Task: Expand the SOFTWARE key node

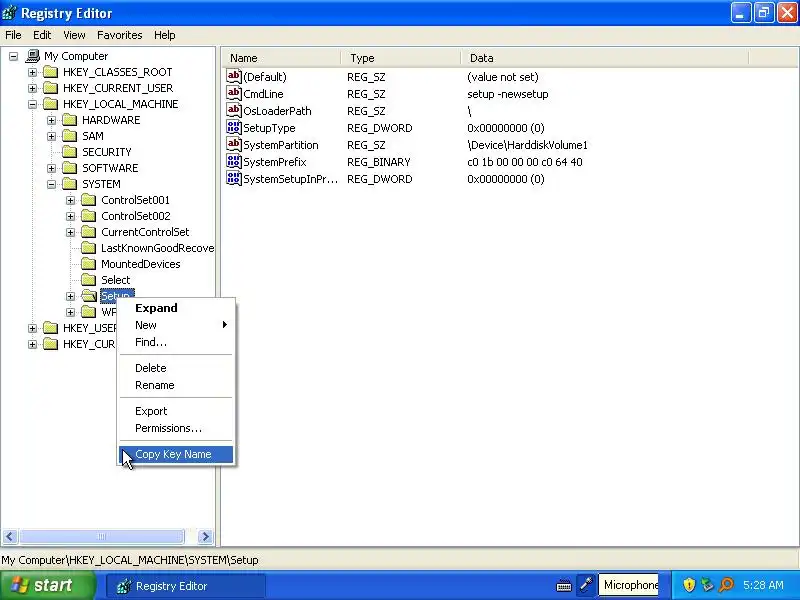Action: [x=52, y=168]
